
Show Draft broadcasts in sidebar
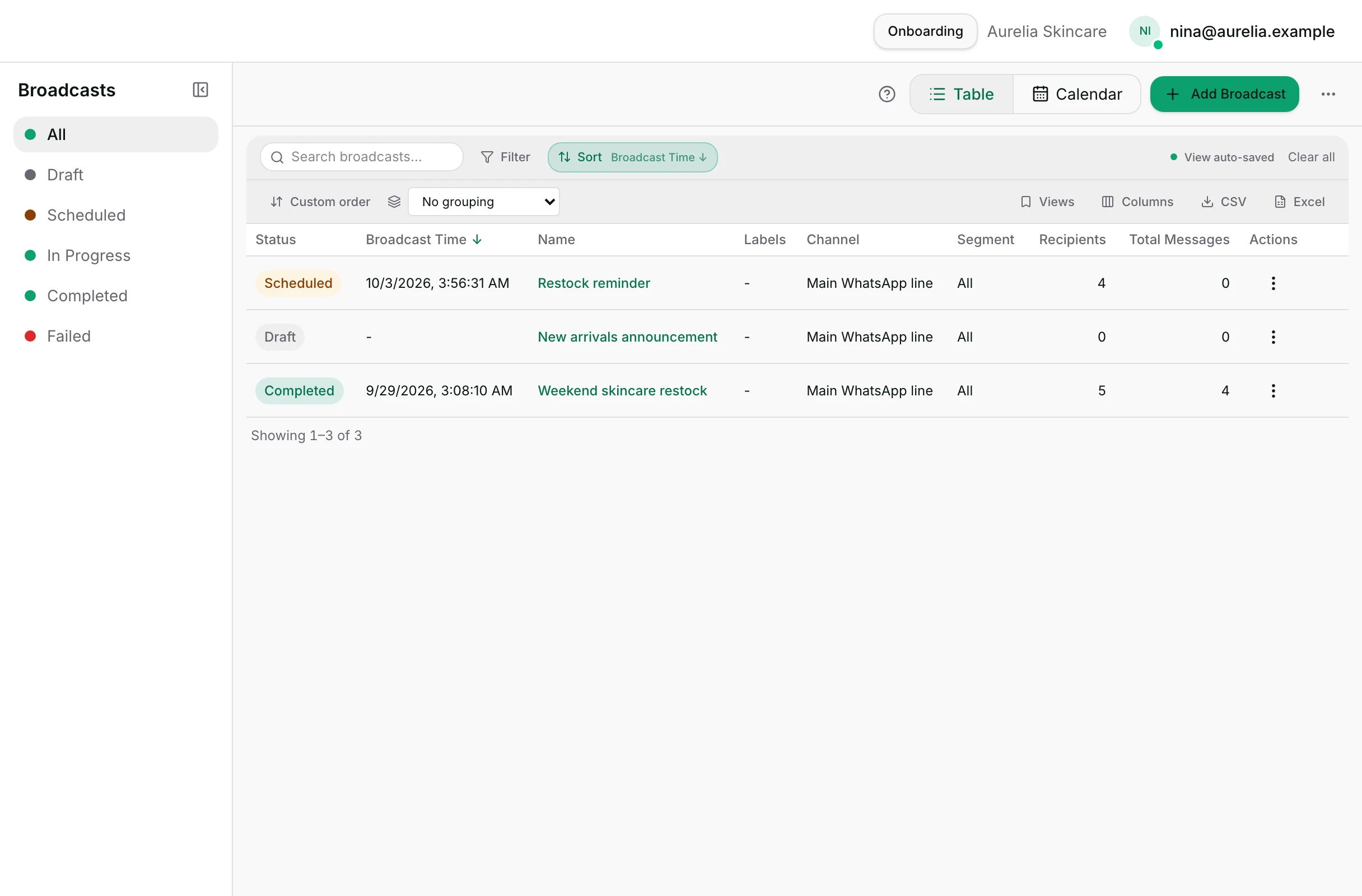pyautogui.click(x=115, y=175)
